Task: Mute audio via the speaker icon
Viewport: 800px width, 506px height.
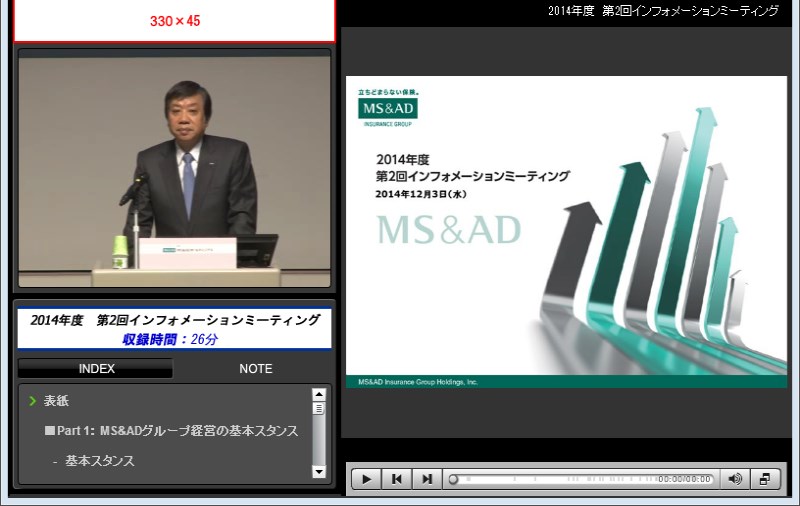Action: pos(735,479)
